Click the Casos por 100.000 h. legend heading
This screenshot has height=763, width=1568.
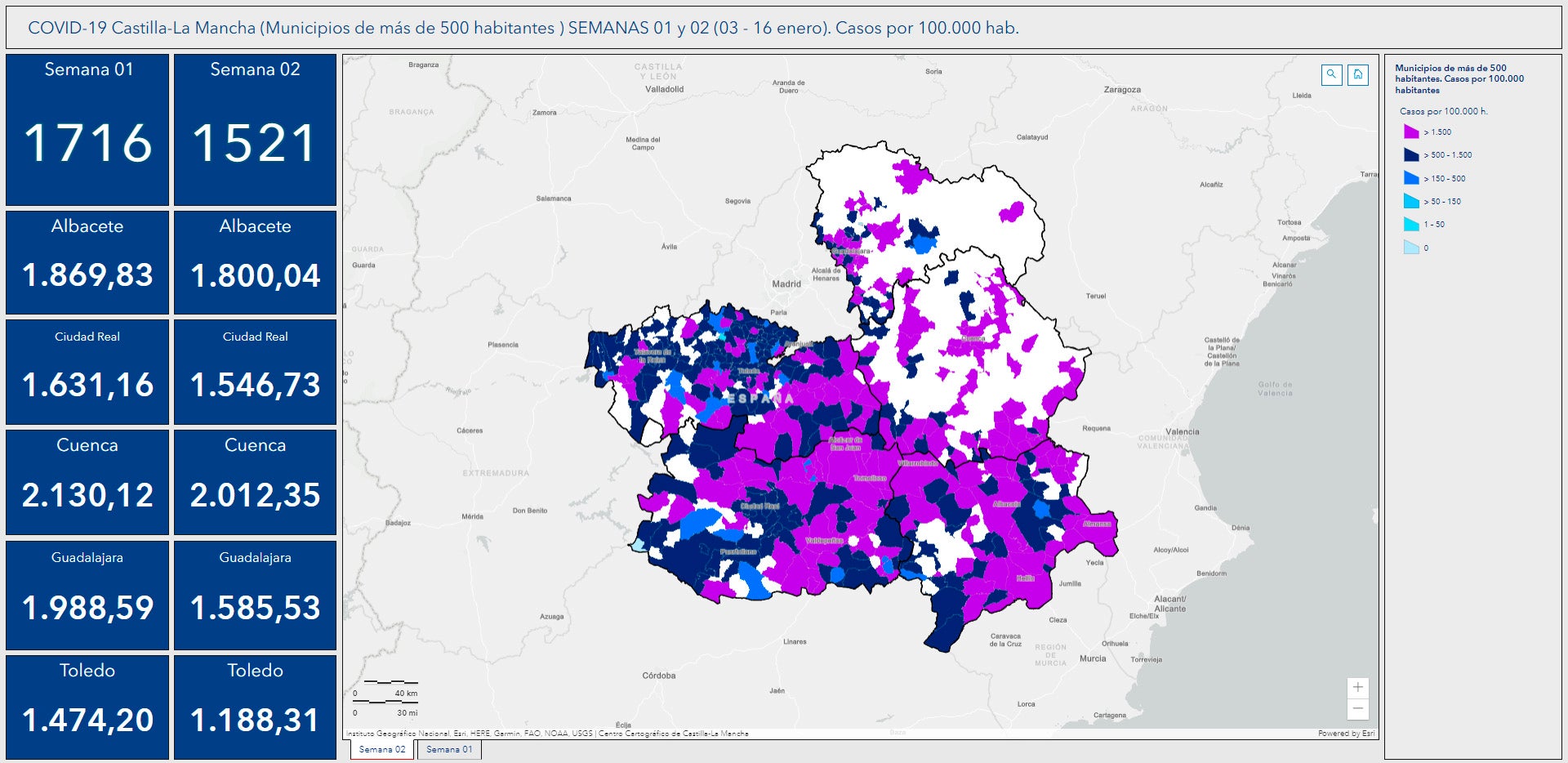pos(1443,111)
